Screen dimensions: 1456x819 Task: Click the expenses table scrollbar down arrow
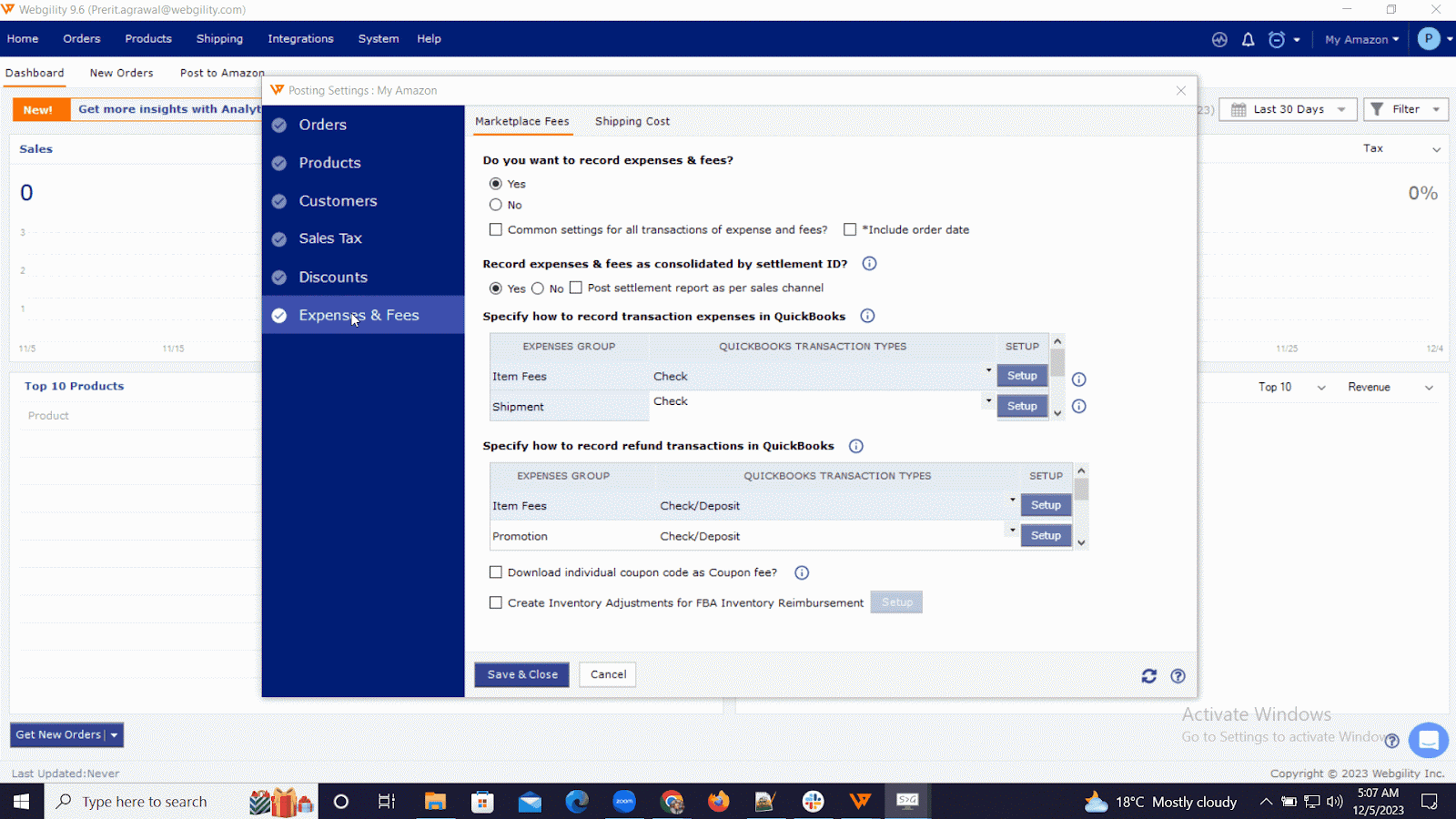point(1057,413)
